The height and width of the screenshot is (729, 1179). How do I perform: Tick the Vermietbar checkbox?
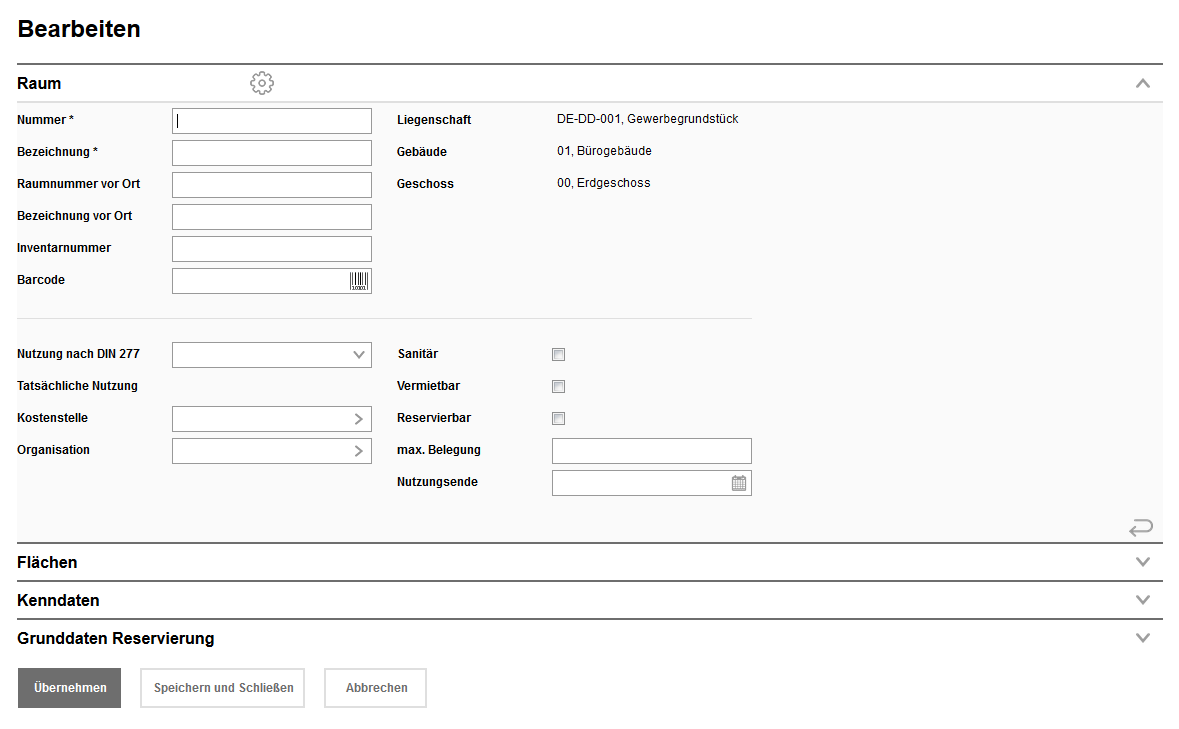pos(559,387)
